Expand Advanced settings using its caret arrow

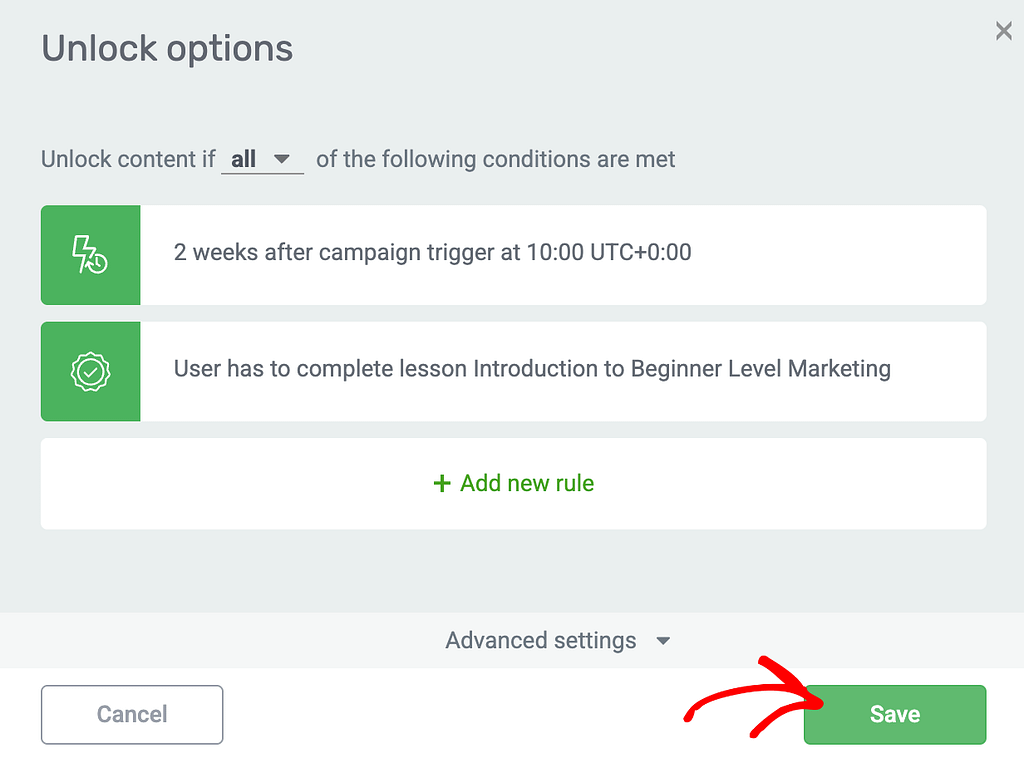click(x=663, y=641)
